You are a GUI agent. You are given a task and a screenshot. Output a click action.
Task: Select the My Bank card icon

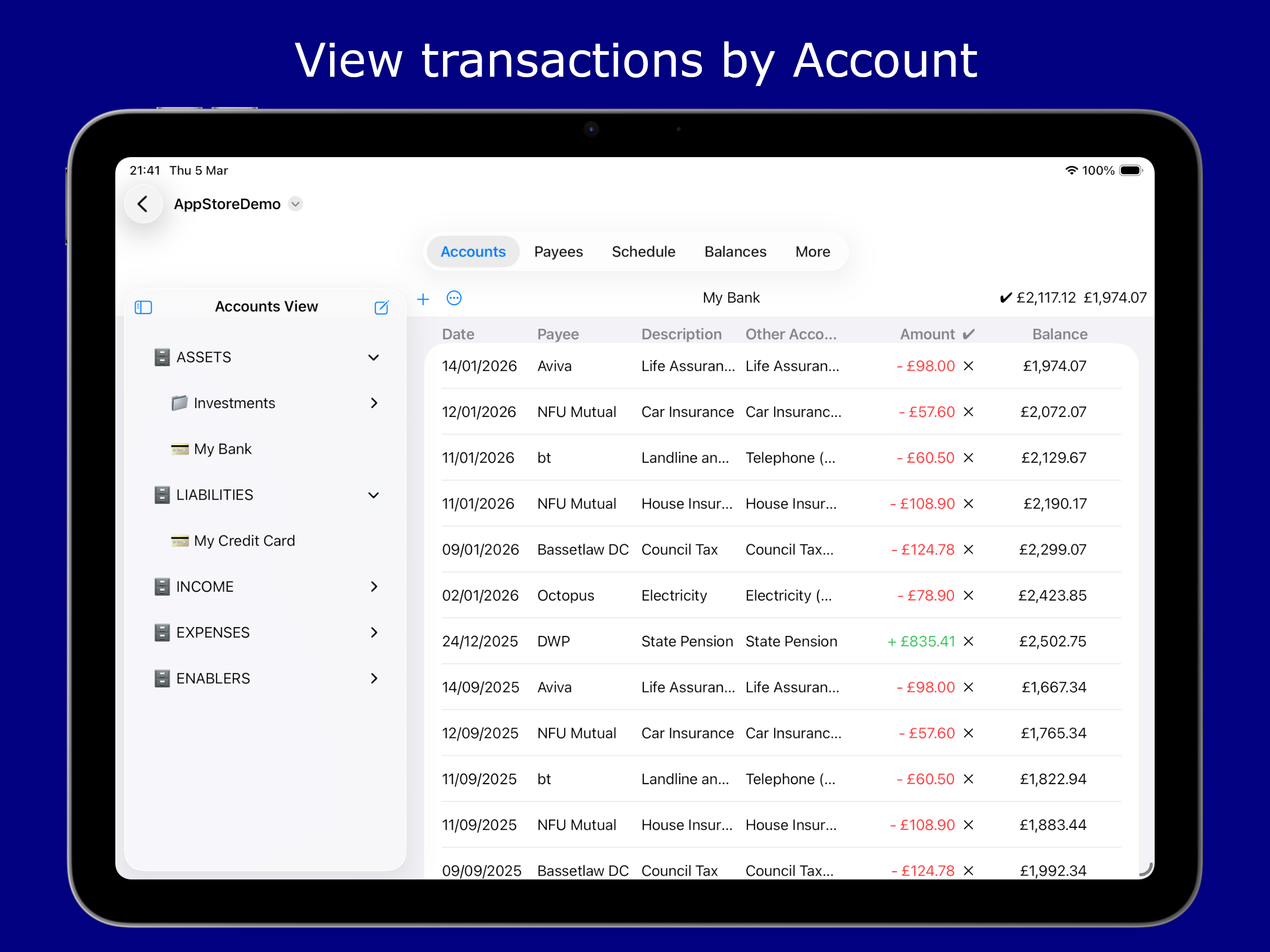(x=179, y=449)
